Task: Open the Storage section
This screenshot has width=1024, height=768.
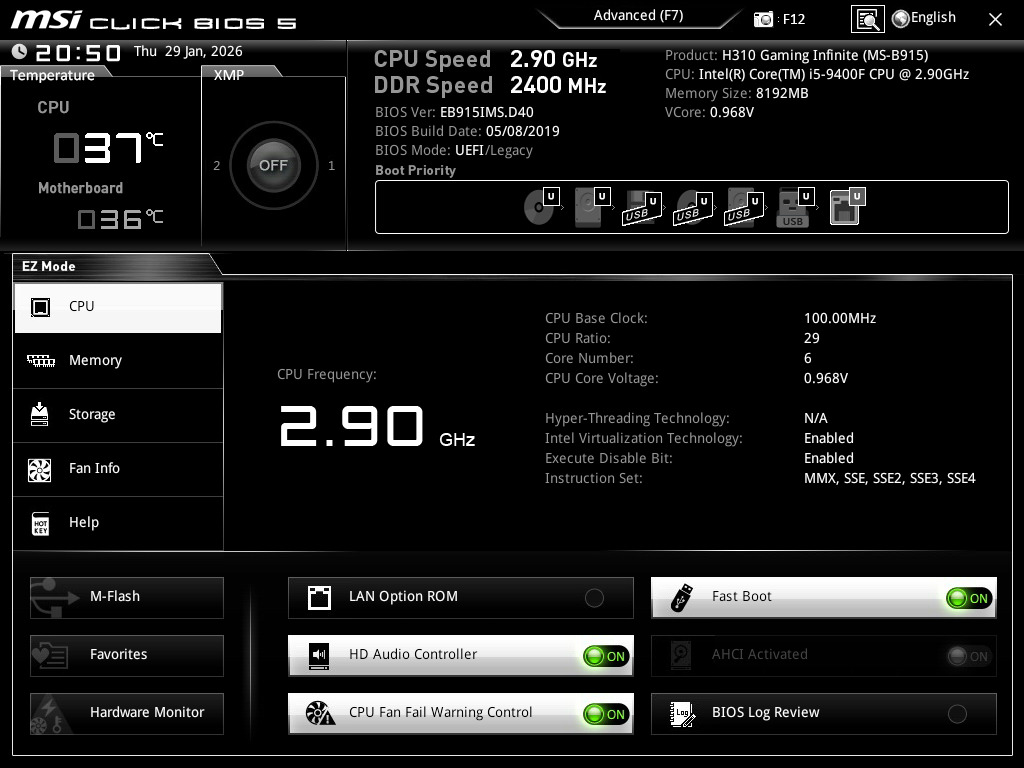Action: click(x=118, y=415)
